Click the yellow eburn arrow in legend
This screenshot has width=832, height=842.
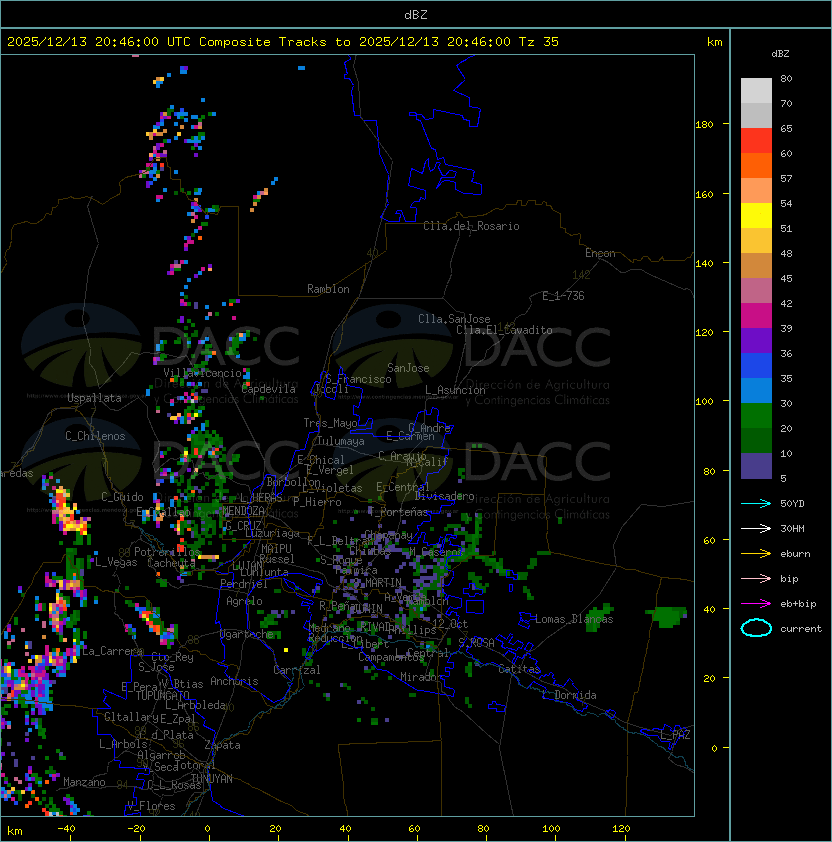756,554
